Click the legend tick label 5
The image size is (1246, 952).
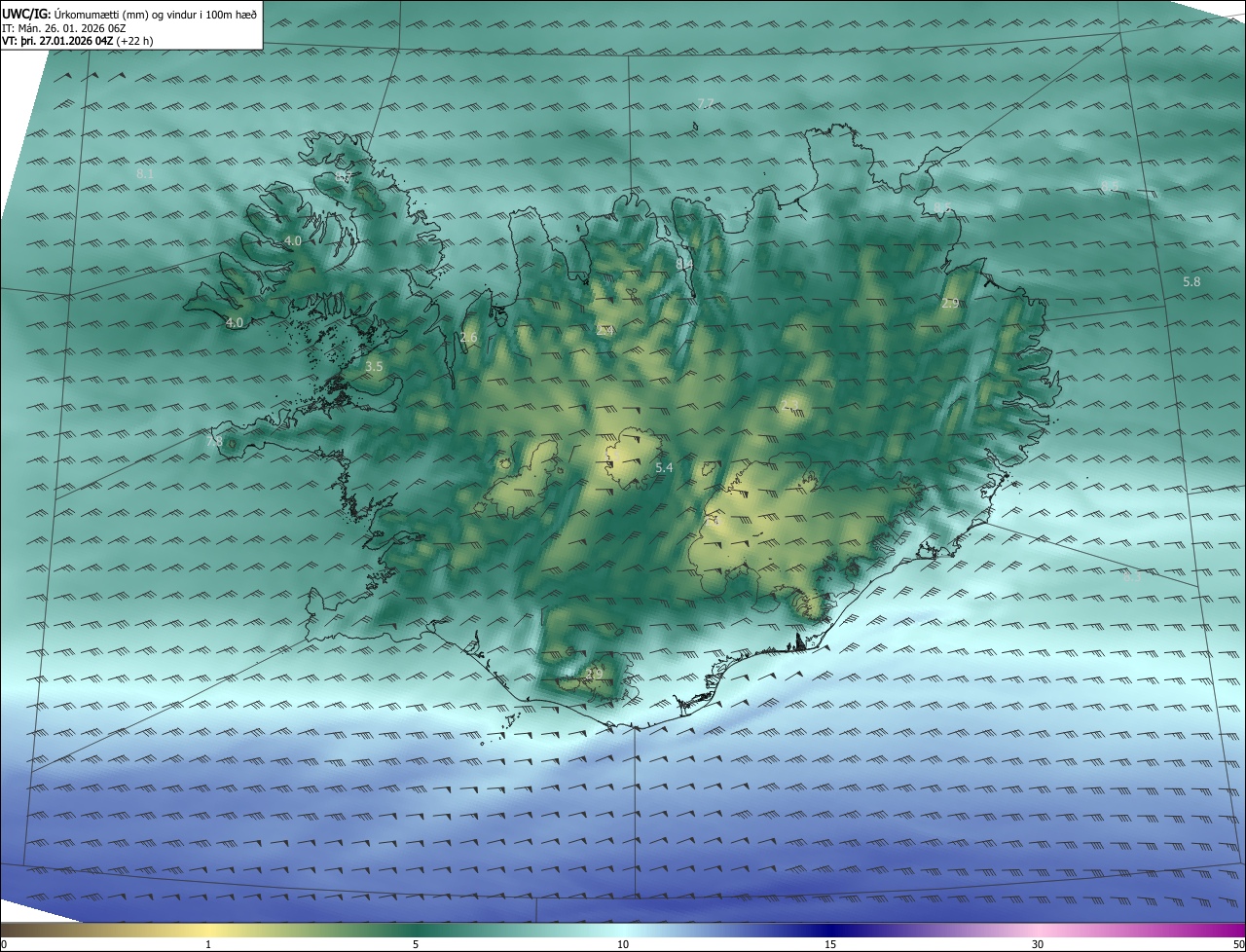[416, 944]
